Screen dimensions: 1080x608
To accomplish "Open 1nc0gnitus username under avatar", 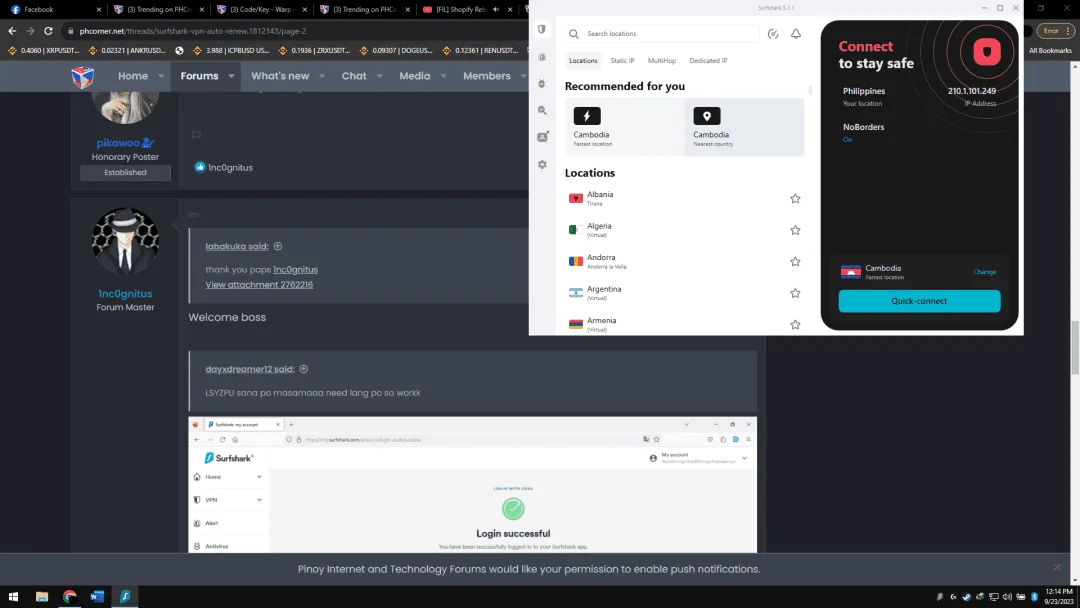I will pos(125,293).
